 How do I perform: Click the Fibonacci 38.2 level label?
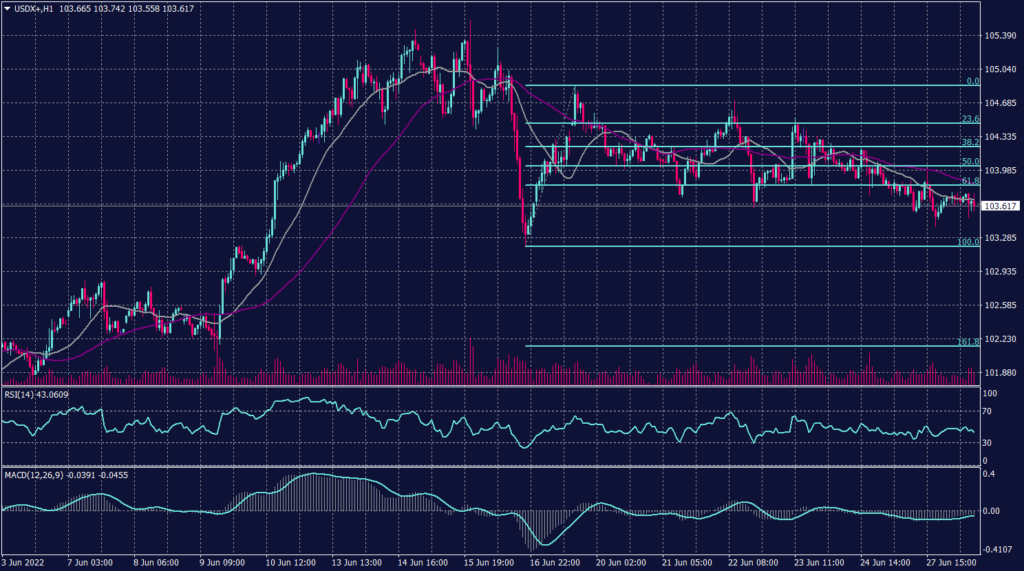pos(969,143)
